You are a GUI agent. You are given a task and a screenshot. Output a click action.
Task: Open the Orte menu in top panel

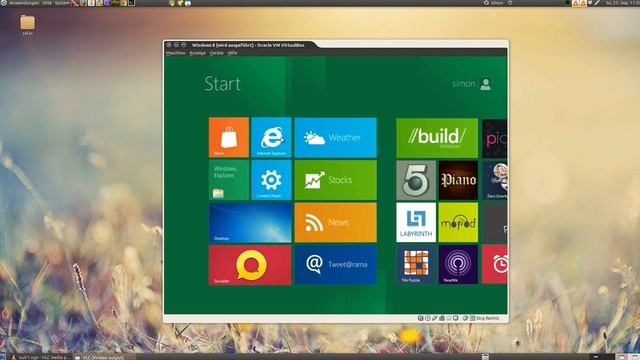47,3
